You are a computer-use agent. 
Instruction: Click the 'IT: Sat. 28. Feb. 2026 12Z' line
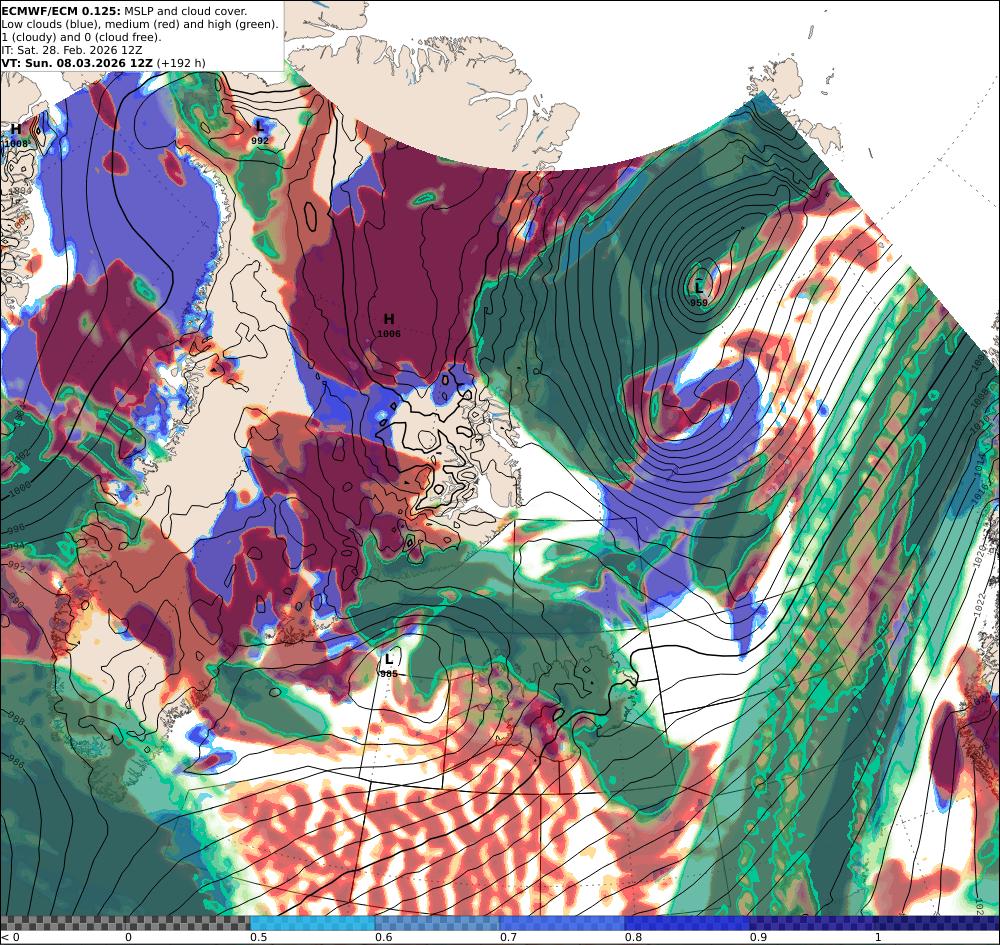pyautogui.click(x=71, y=50)
